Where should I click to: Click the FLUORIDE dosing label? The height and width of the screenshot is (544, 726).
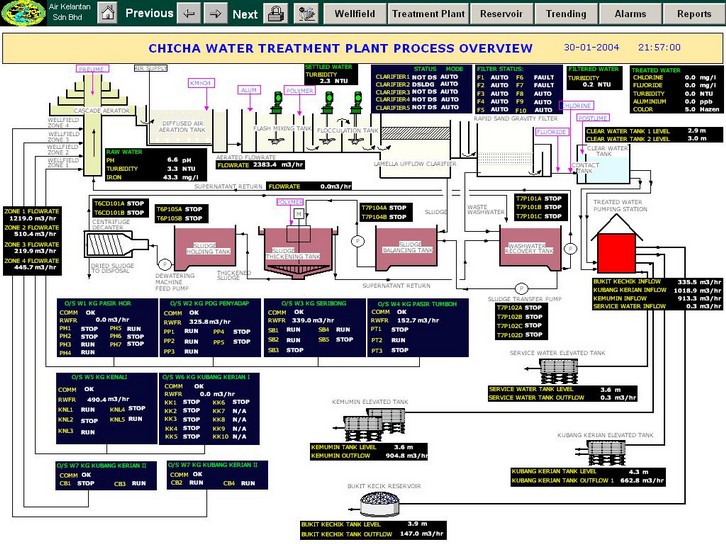tap(551, 132)
